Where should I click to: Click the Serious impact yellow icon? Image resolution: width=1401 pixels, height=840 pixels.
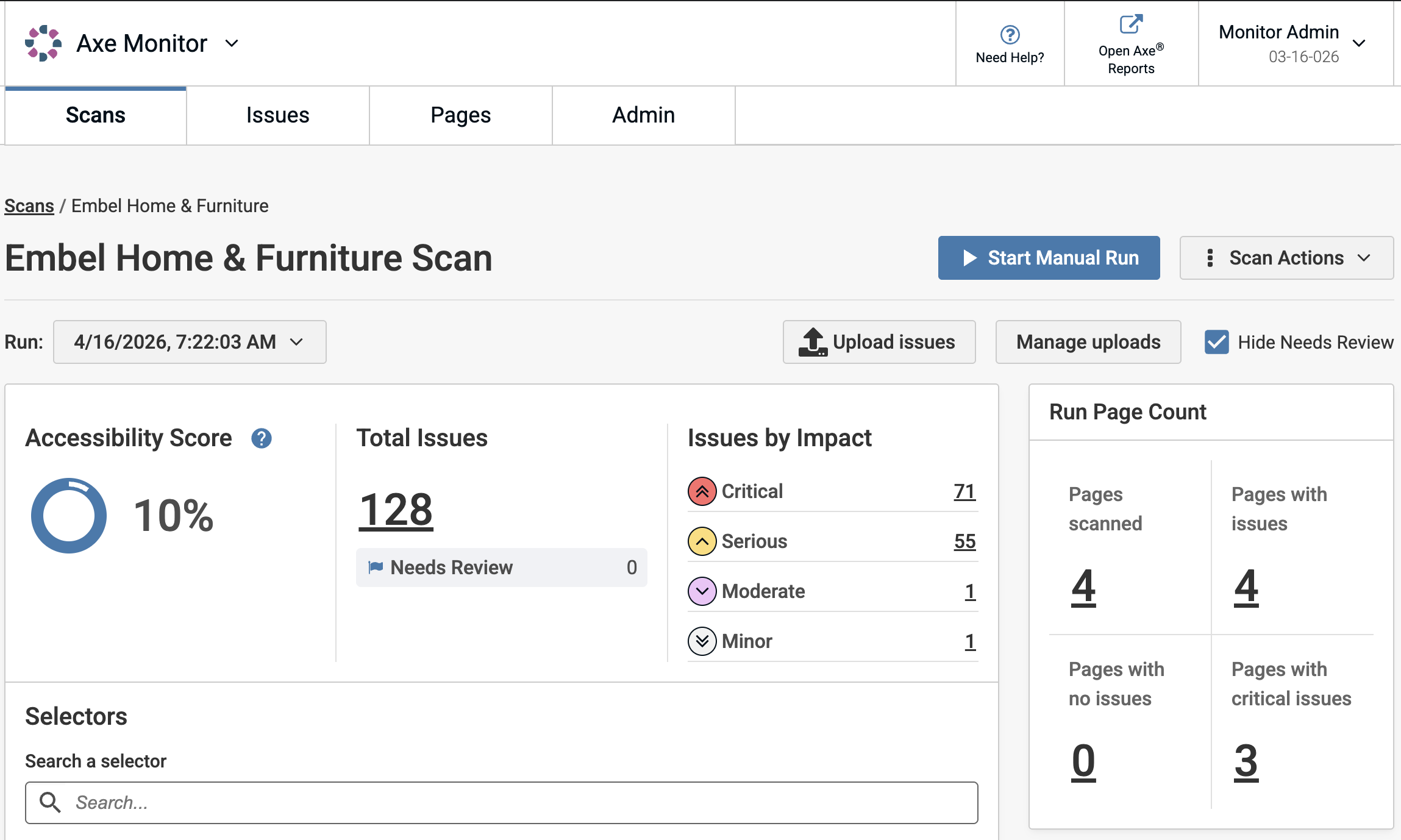[x=702, y=541]
